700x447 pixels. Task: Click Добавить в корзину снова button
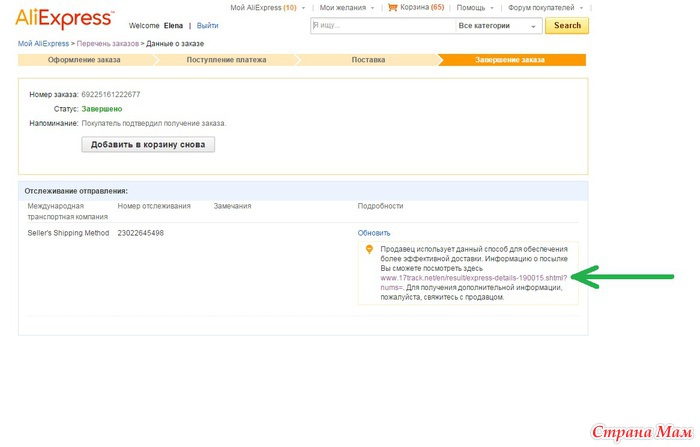pos(148,144)
